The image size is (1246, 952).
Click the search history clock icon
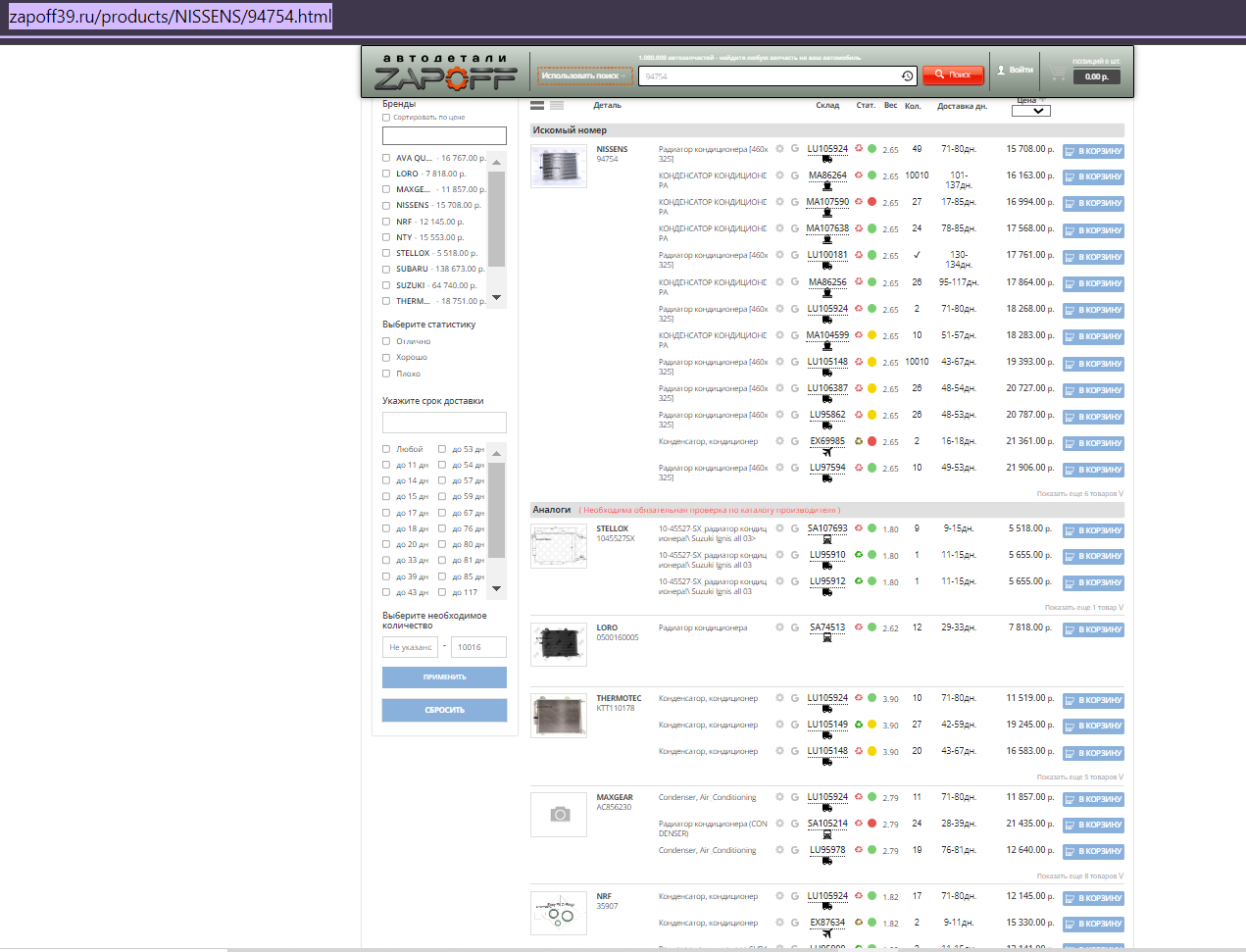tap(907, 75)
